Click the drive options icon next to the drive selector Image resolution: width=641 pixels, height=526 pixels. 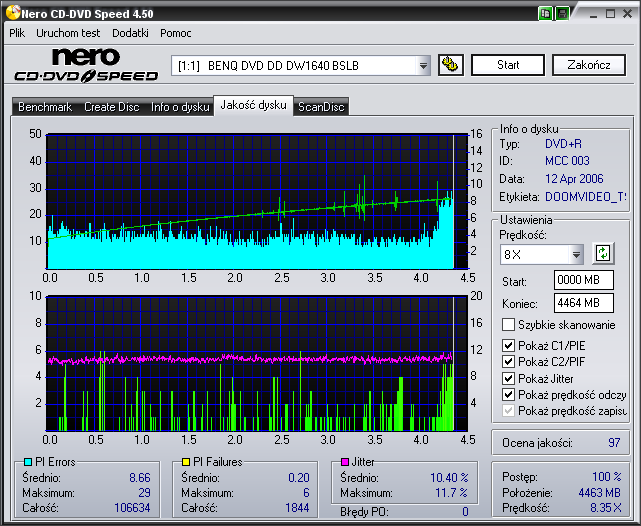(450, 65)
